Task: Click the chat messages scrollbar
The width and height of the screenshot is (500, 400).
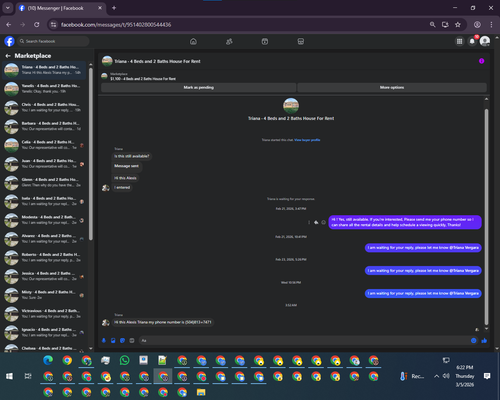Action: click(486, 217)
